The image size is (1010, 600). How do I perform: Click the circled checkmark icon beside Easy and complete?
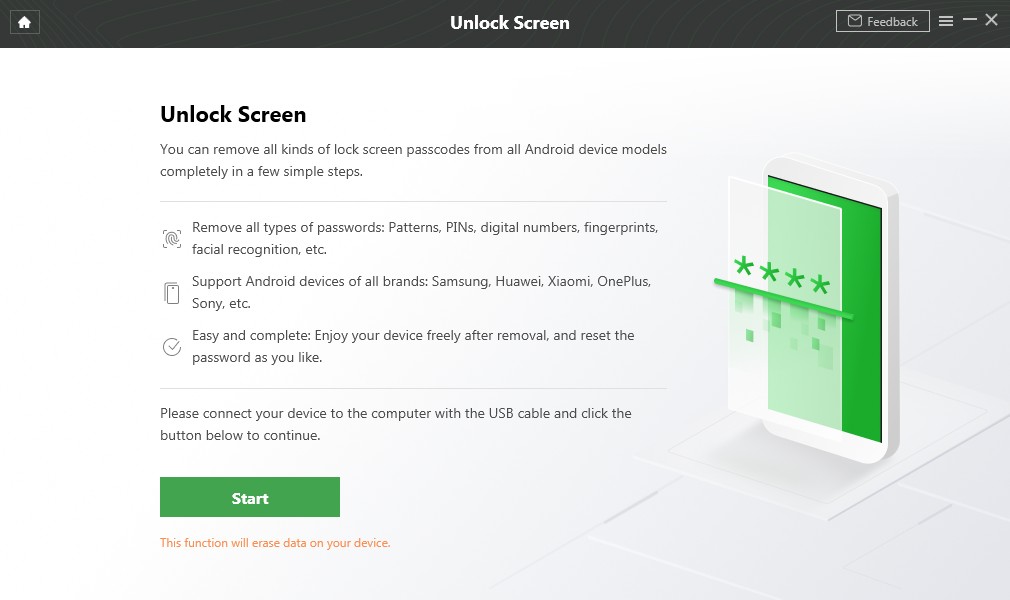click(x=171, y=344)
